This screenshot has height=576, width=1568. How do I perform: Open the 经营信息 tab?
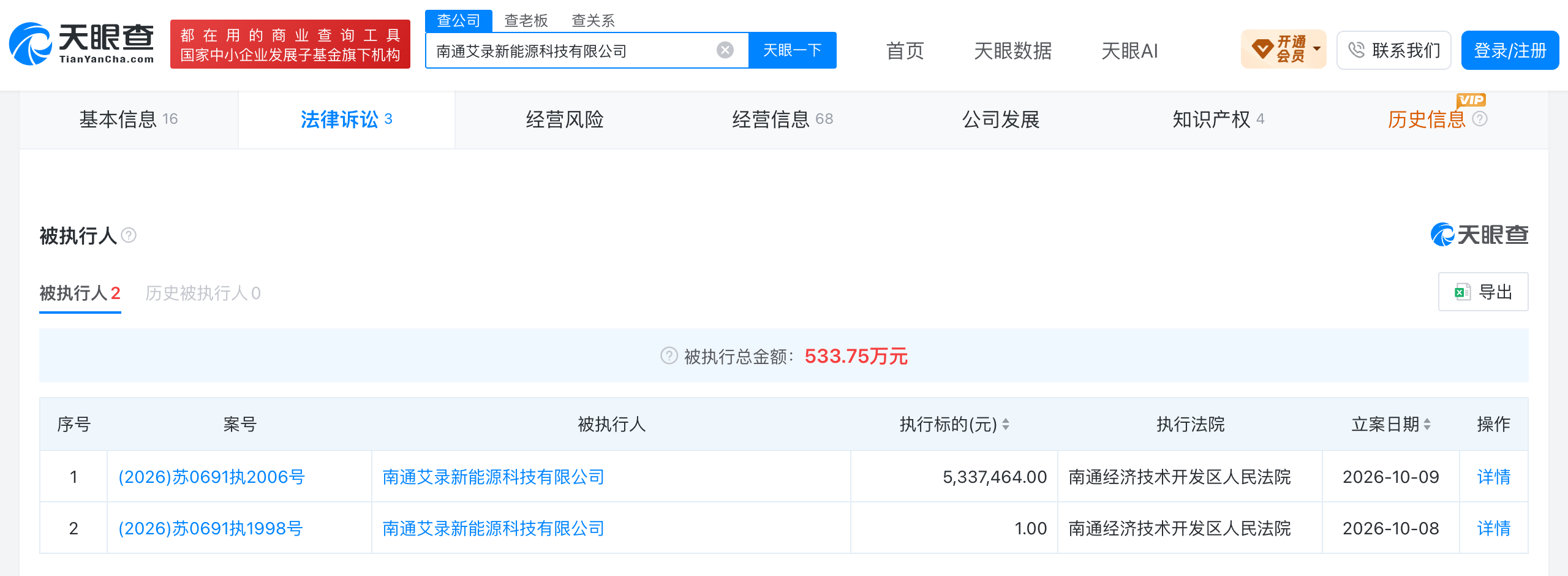pyautogui.click(x=783, y=119)
